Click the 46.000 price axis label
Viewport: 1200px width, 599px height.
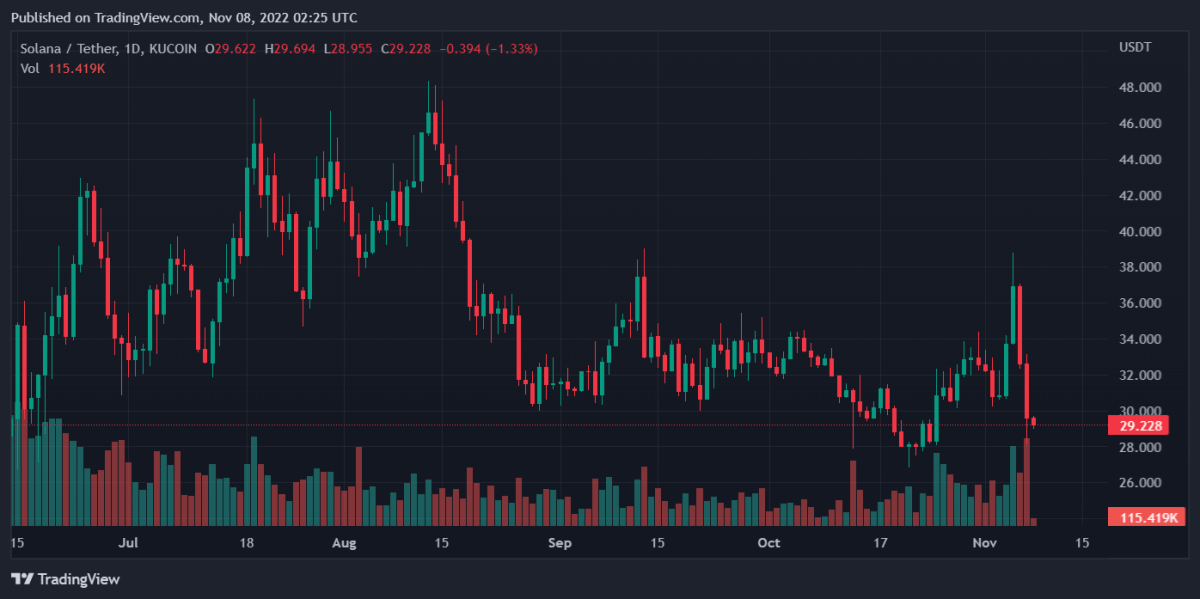pos(1140,123)
